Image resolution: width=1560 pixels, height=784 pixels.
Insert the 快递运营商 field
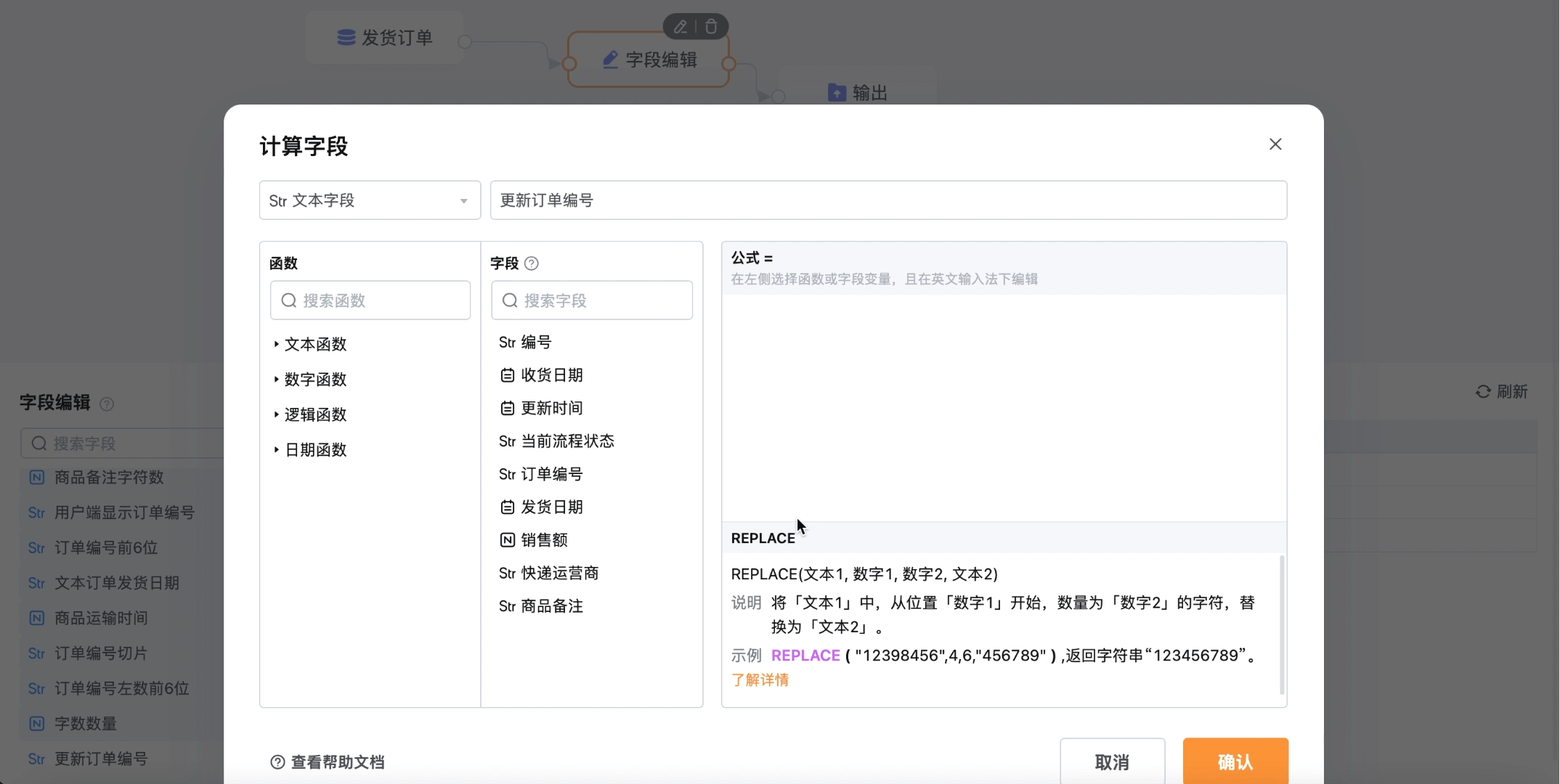coord(549,573)
